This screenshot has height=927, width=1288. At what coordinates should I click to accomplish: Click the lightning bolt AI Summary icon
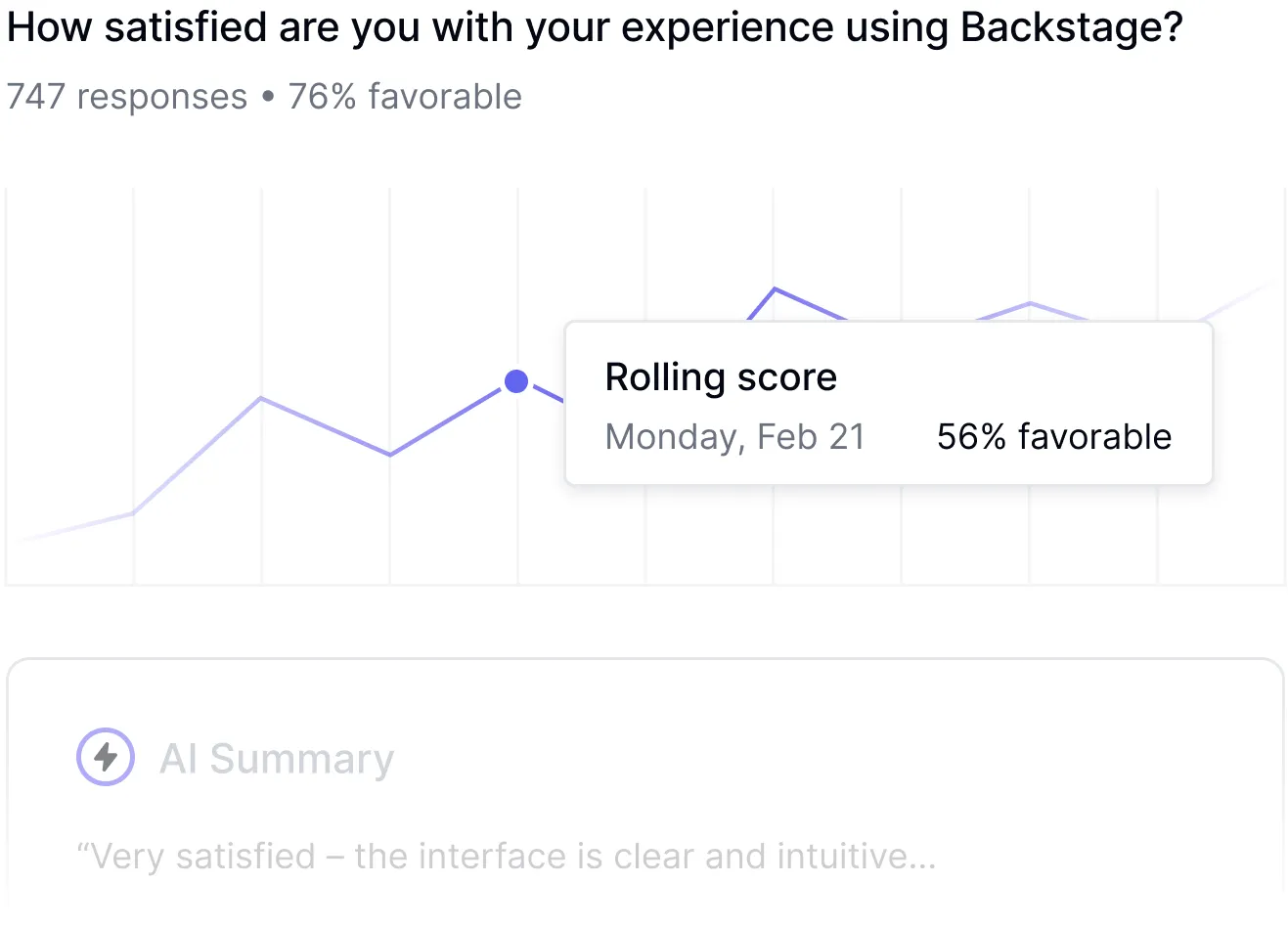106,757
